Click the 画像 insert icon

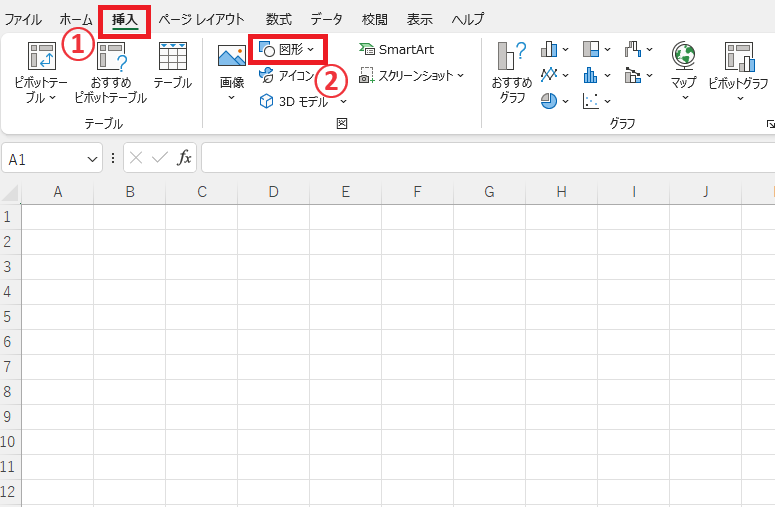pos(232,56)
